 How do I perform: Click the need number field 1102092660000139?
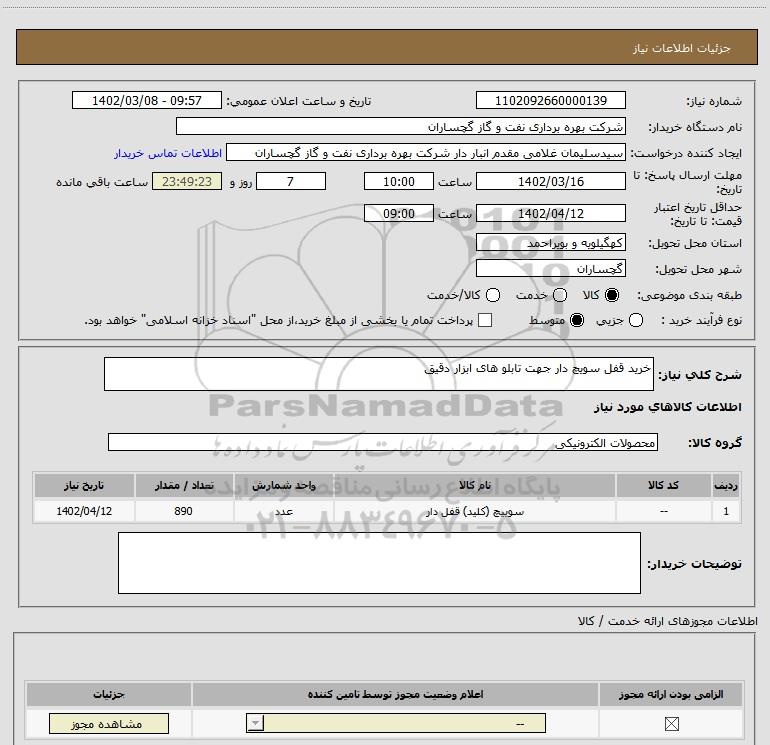pos(550,100)
